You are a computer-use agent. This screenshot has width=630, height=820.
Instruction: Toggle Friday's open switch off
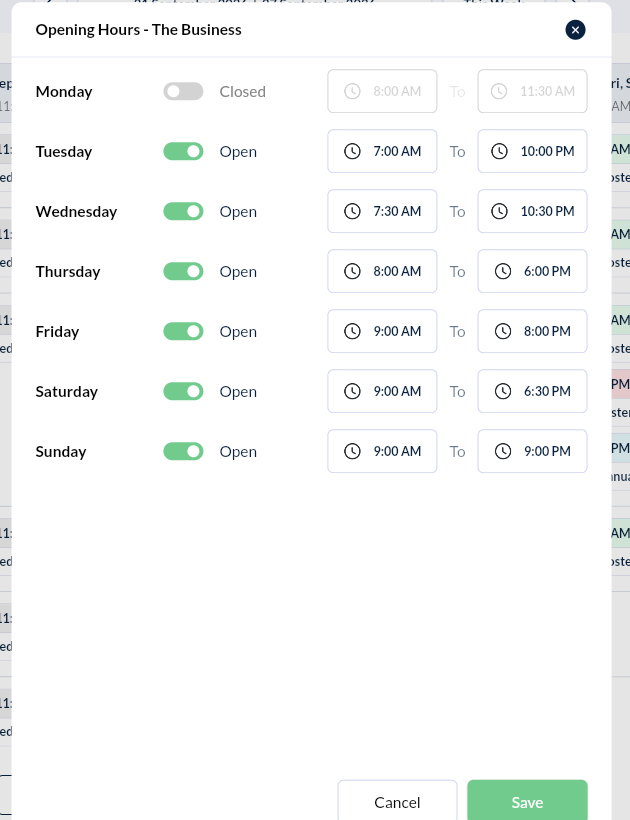tap(183, 332)
